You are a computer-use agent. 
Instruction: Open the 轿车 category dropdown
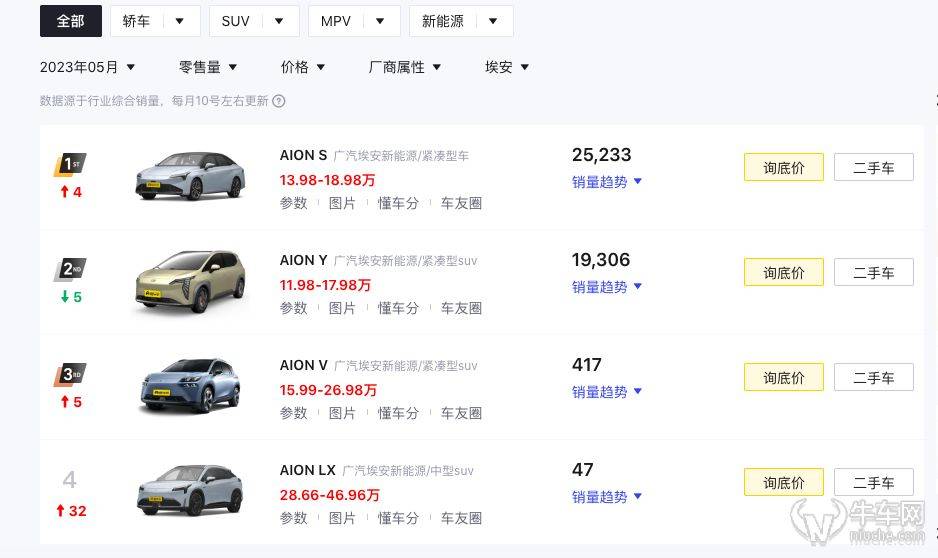pos(154,21)
